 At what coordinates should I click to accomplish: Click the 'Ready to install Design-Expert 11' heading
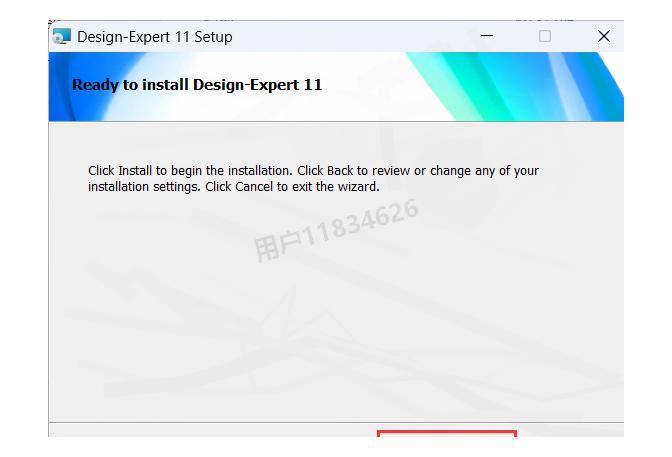tap(197, 85)
